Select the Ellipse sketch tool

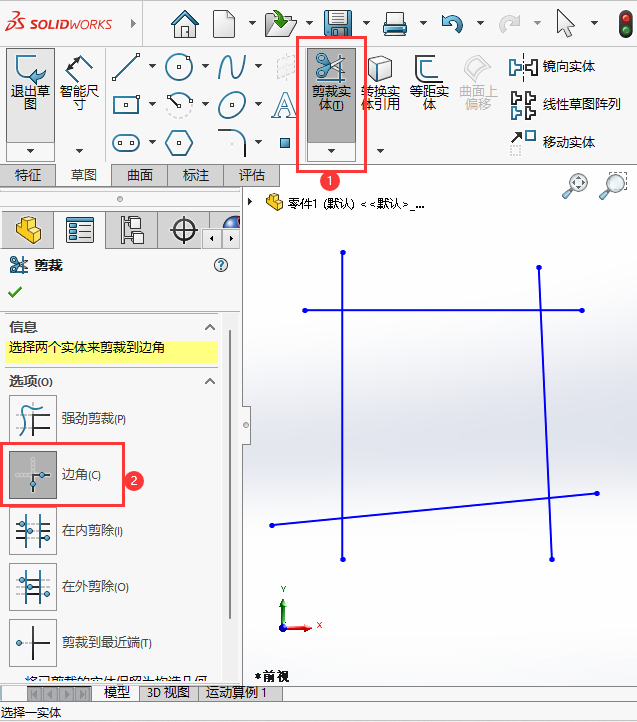pos(232,105)
